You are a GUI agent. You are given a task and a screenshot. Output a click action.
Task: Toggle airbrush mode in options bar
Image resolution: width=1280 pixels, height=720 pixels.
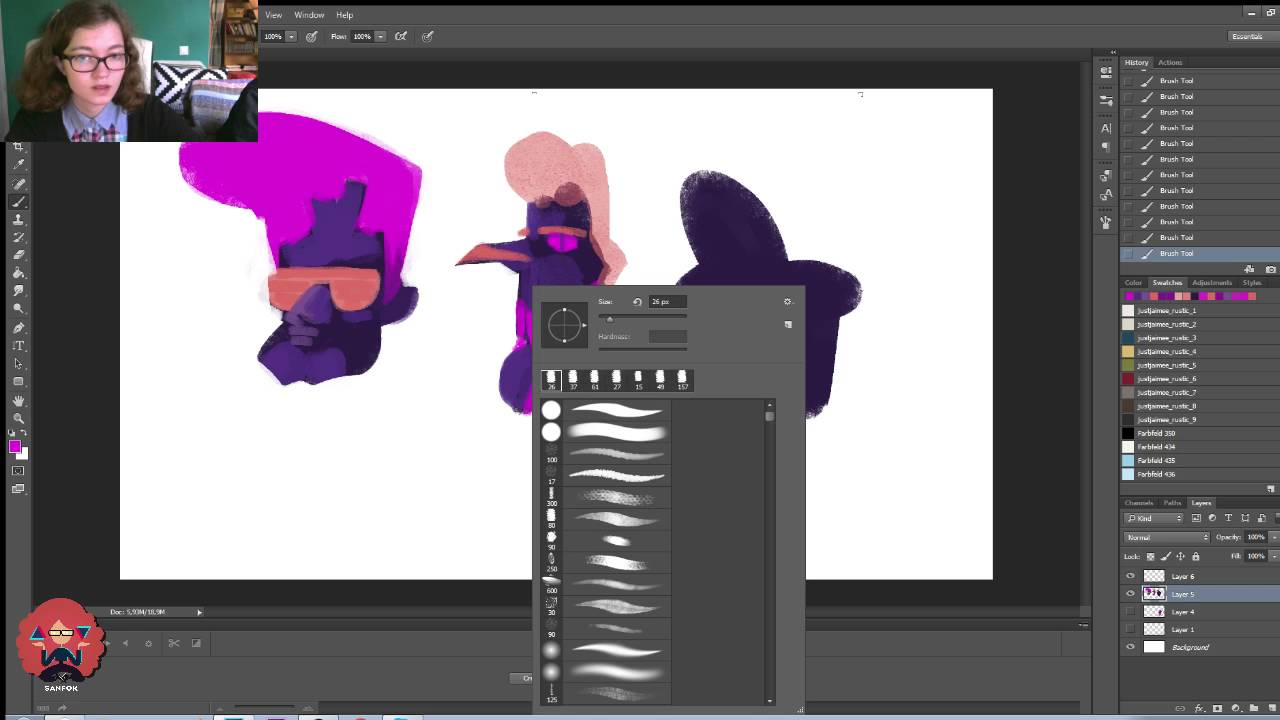pyautogui.click(x=401, y=36)
